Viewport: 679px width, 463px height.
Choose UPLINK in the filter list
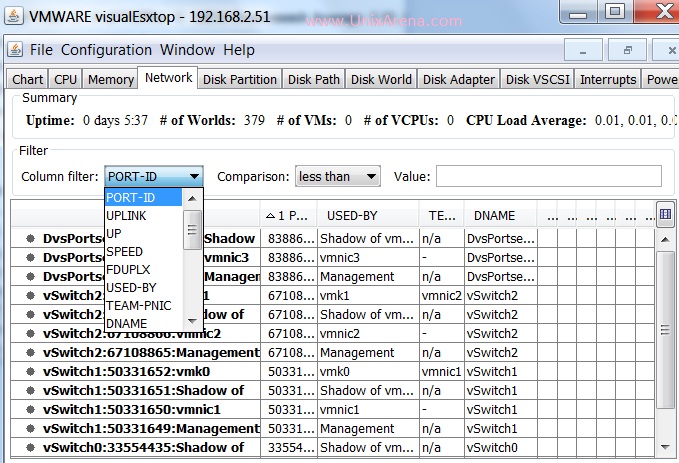coord(143,216)
